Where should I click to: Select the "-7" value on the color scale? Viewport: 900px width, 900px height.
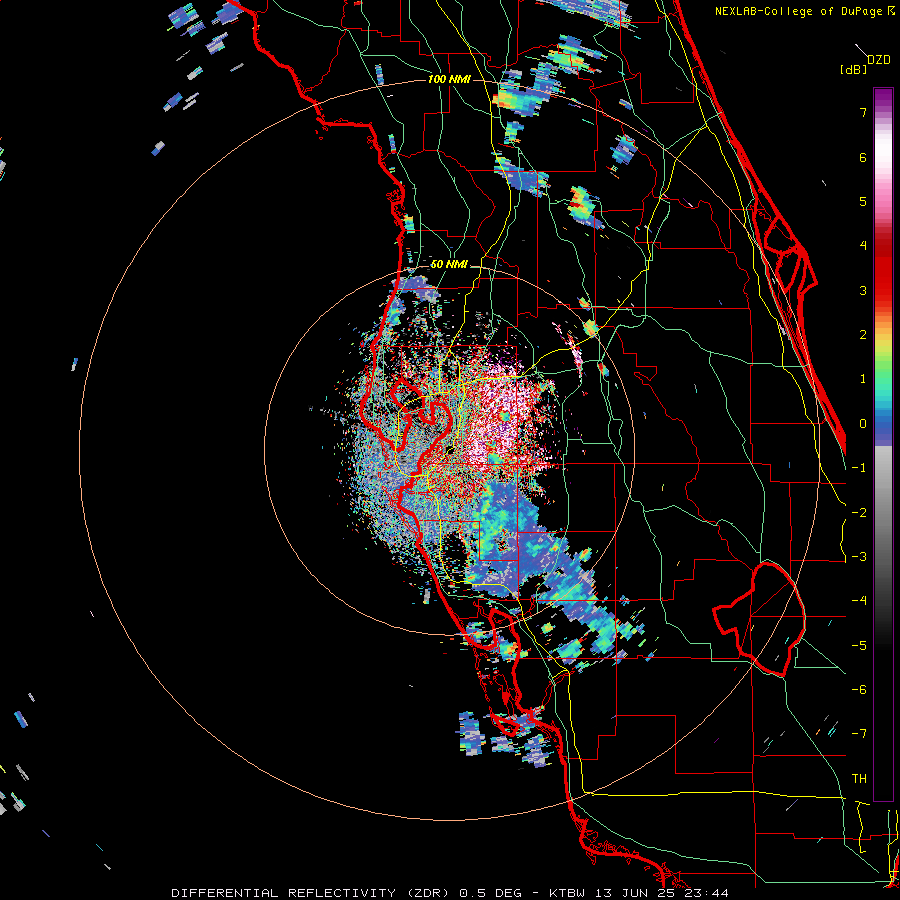tap(859, 734)
